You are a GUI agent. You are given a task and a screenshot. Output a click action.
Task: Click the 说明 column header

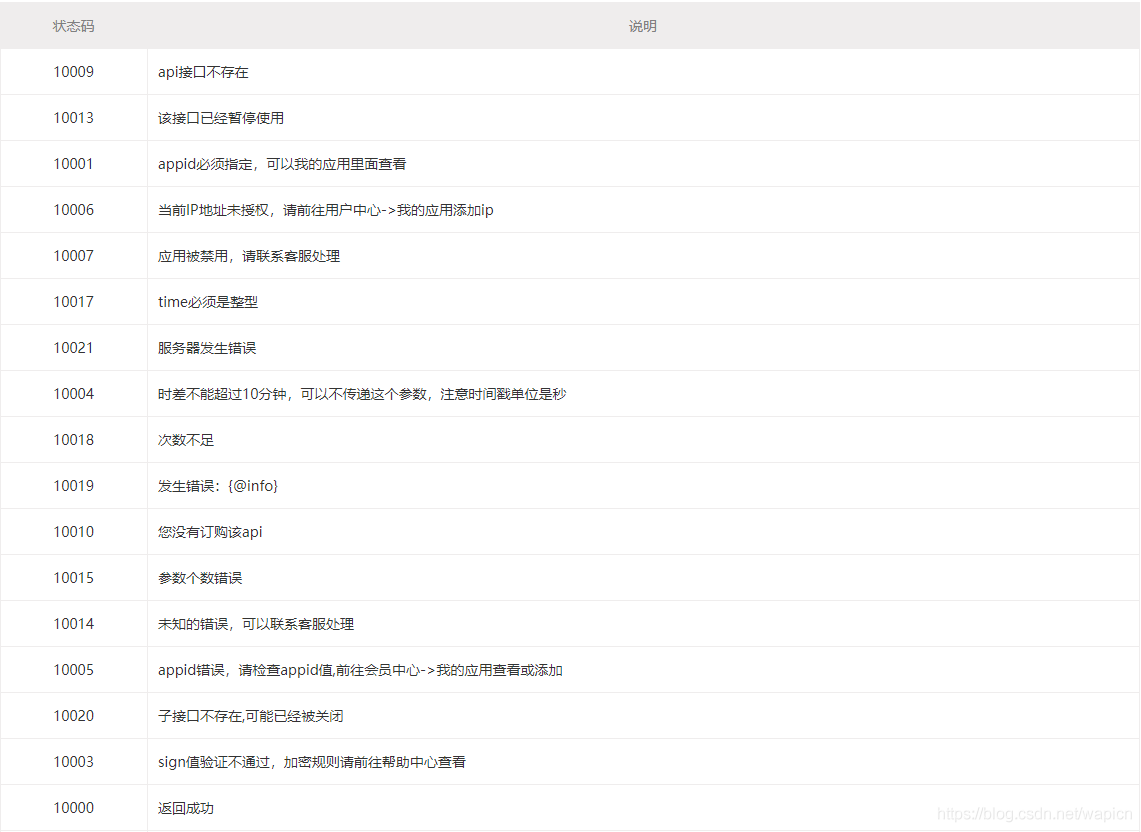[643, 26]
